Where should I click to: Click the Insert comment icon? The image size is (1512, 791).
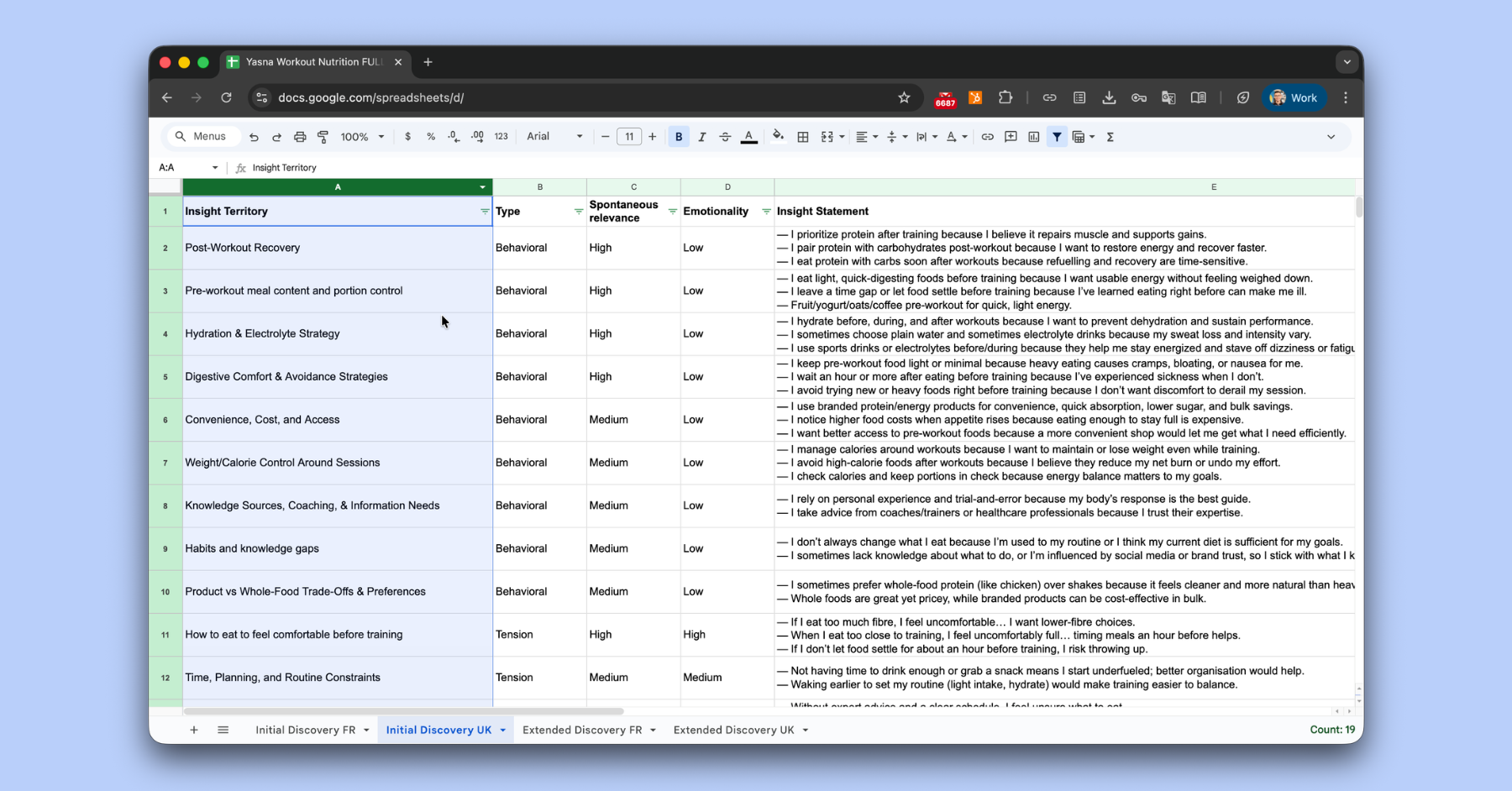tap(1011, 137)
